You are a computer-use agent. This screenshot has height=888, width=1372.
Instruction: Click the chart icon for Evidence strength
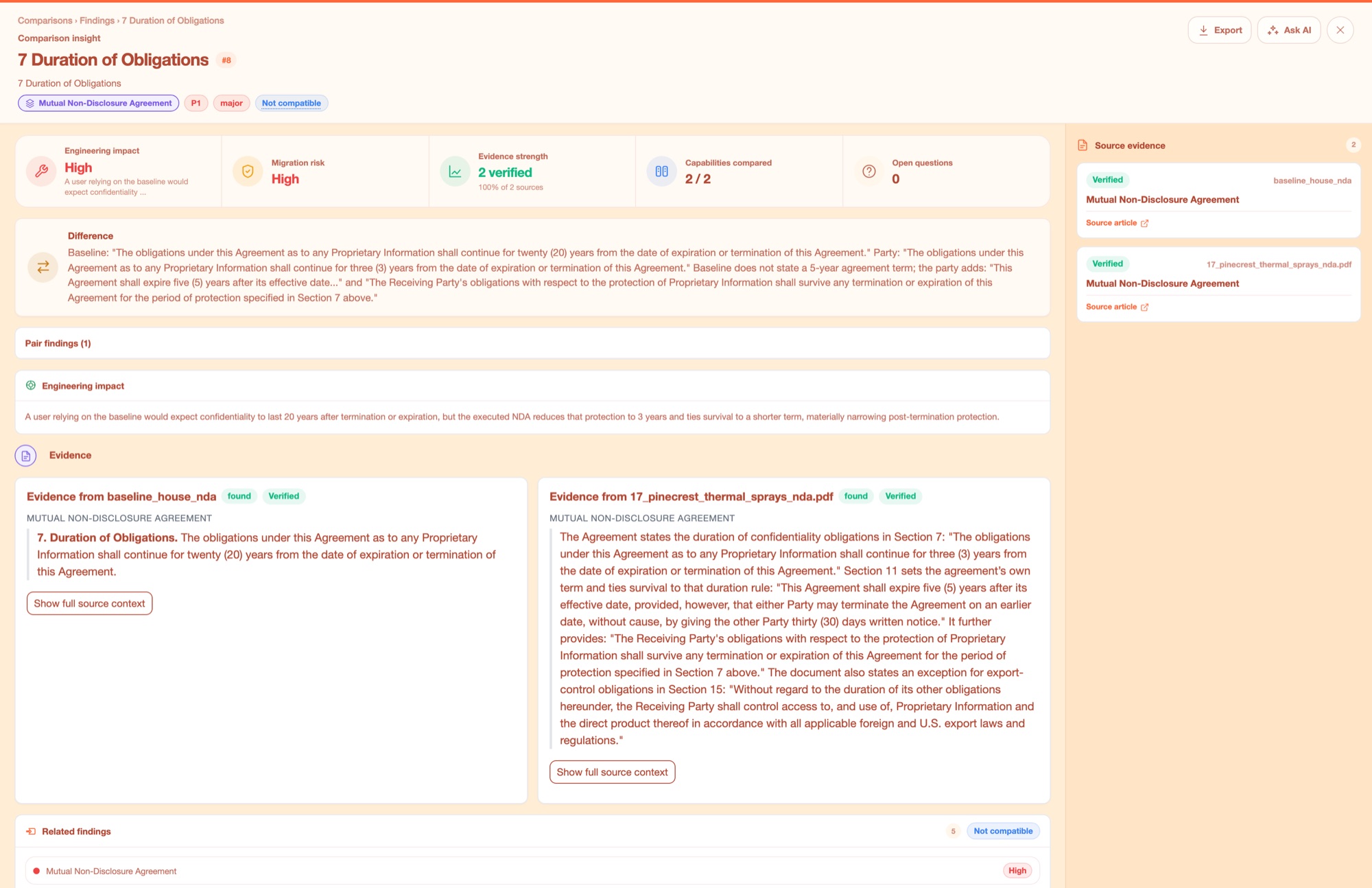click(x=455, y=171)
